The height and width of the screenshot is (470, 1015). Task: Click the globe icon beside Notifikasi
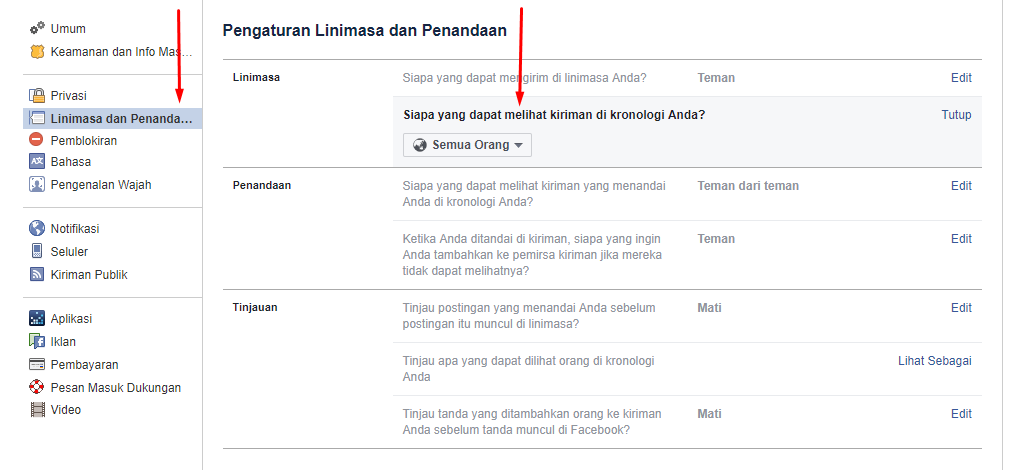point(38,229)
